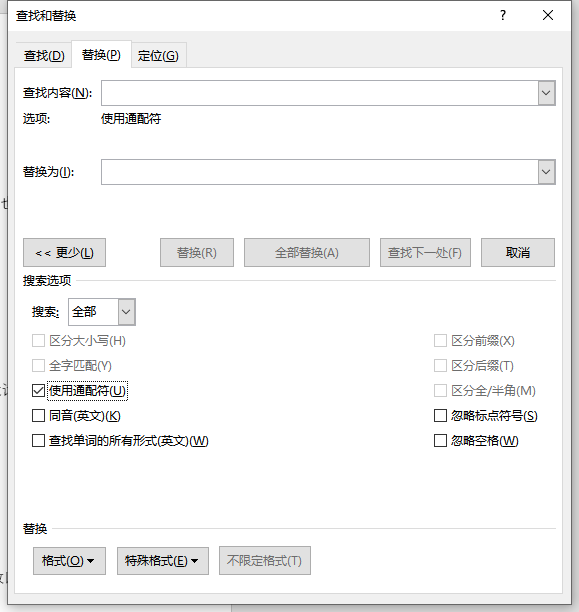579x612 pixels.
Task: Open the 搜索 direction dropdown showing 全部
Action: (x=102, y=312)
